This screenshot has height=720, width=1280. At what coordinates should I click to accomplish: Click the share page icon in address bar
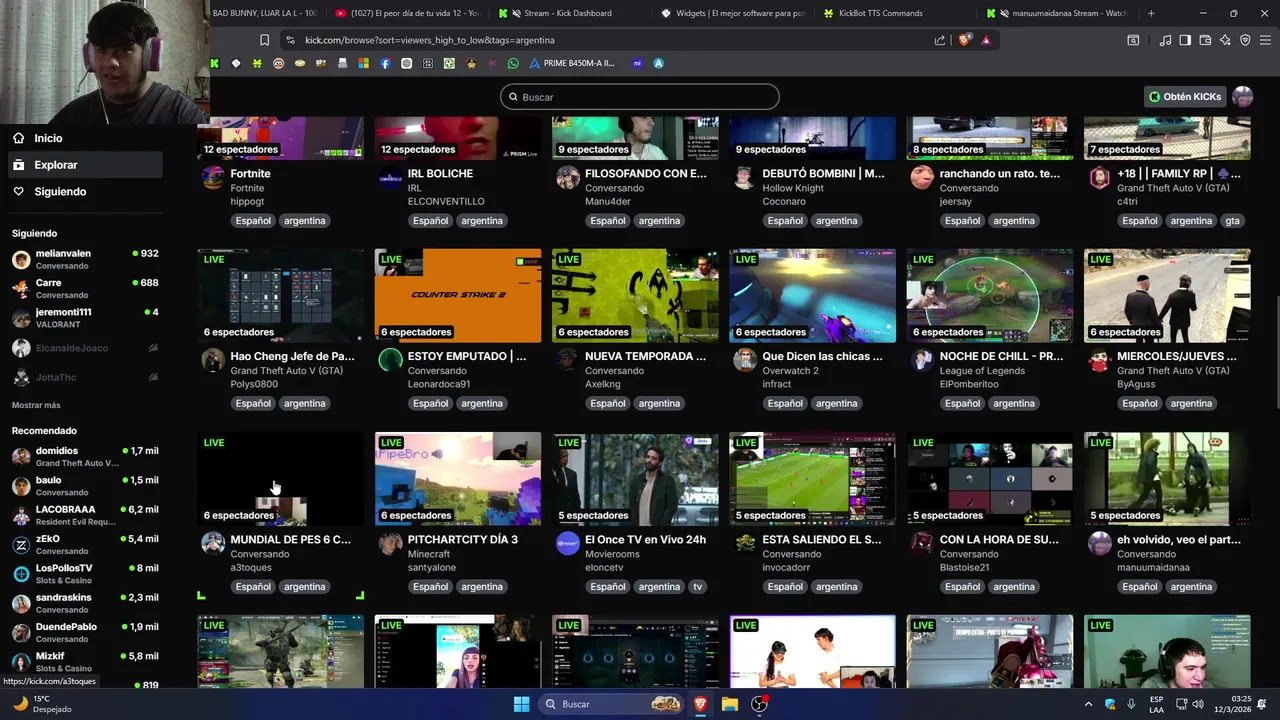coord(940,40)
